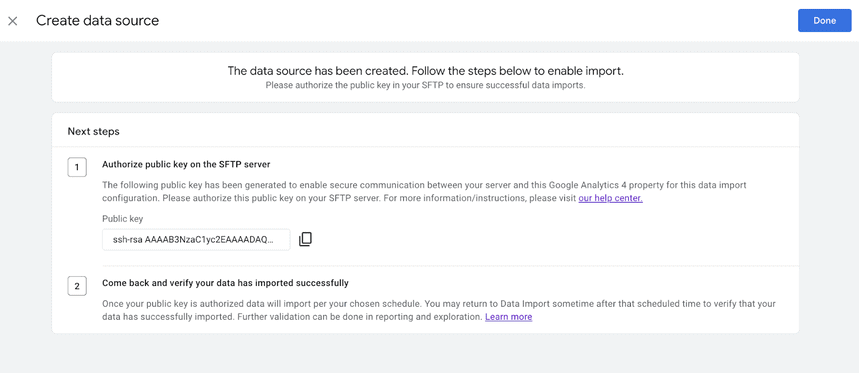The width and height of the screenshot is (859, 373).
Task: Select the ssh-rsa public key field
Action: click(196, 239)
